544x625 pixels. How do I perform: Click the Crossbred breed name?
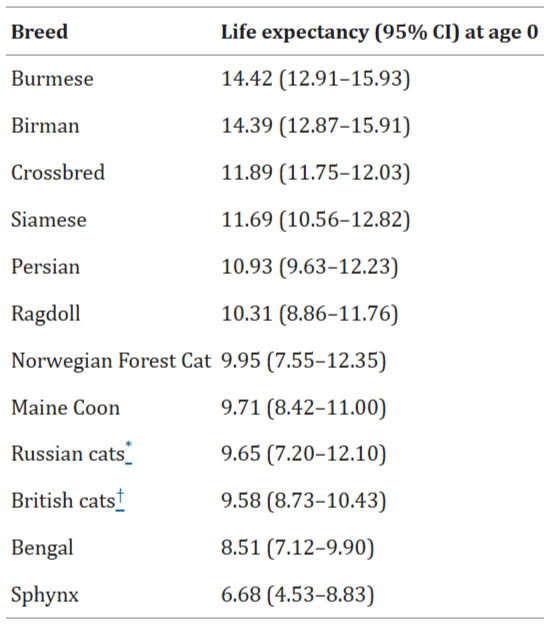click(x=58, y=173)
